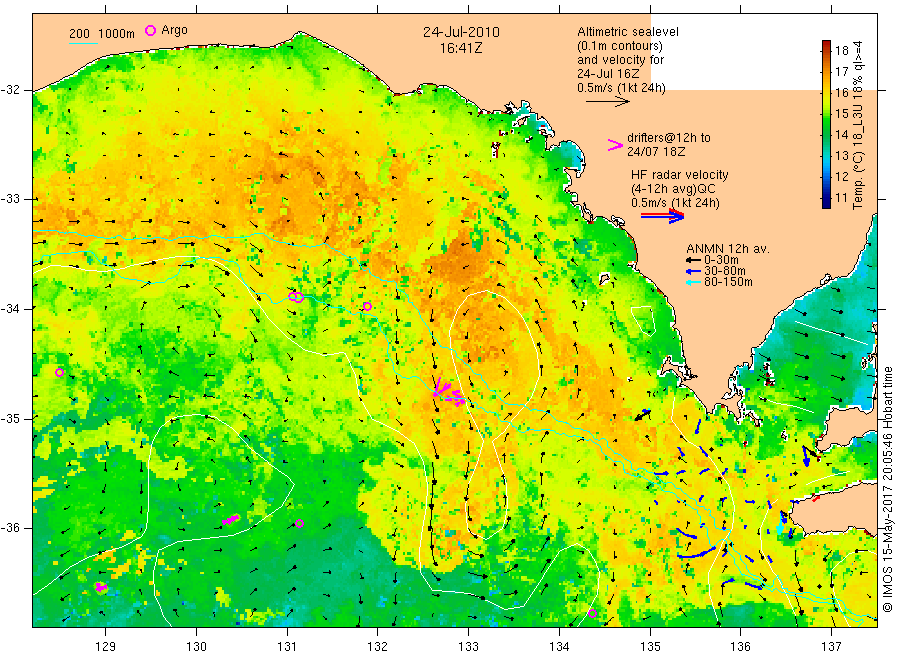Image resolution: width=900 pixels, height=660 pixels.
Task: Click the longitude axis label 136
Action: [x=740, y=647]
